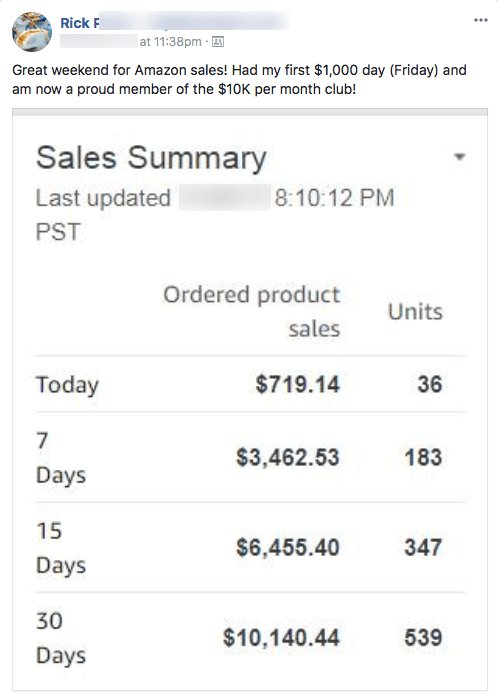The image size is (498, 695).
Task: Collapse the Sales Summary dropdown arrow
Action: click(x=460, y=157)
